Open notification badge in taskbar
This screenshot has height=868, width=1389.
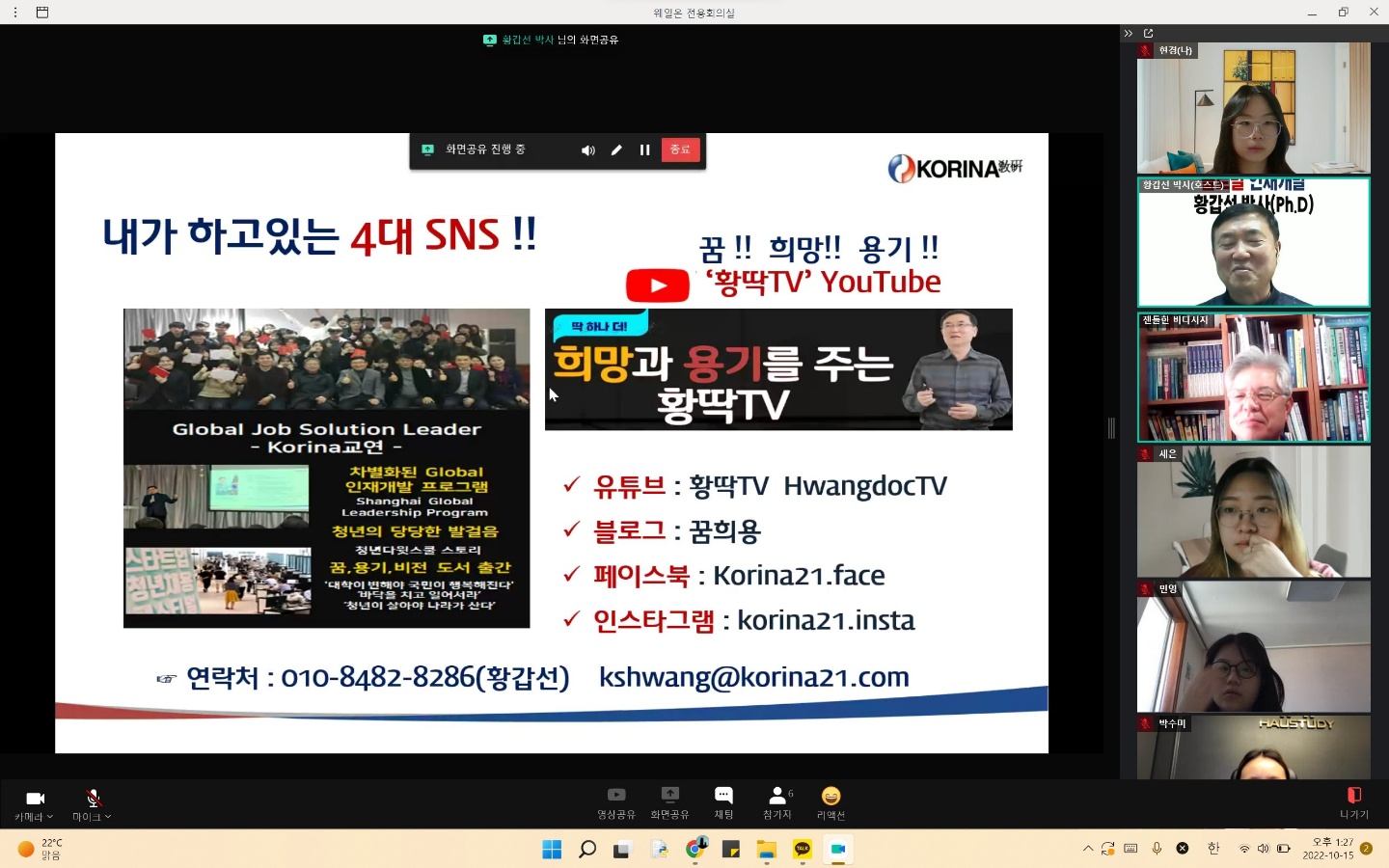1367,849
